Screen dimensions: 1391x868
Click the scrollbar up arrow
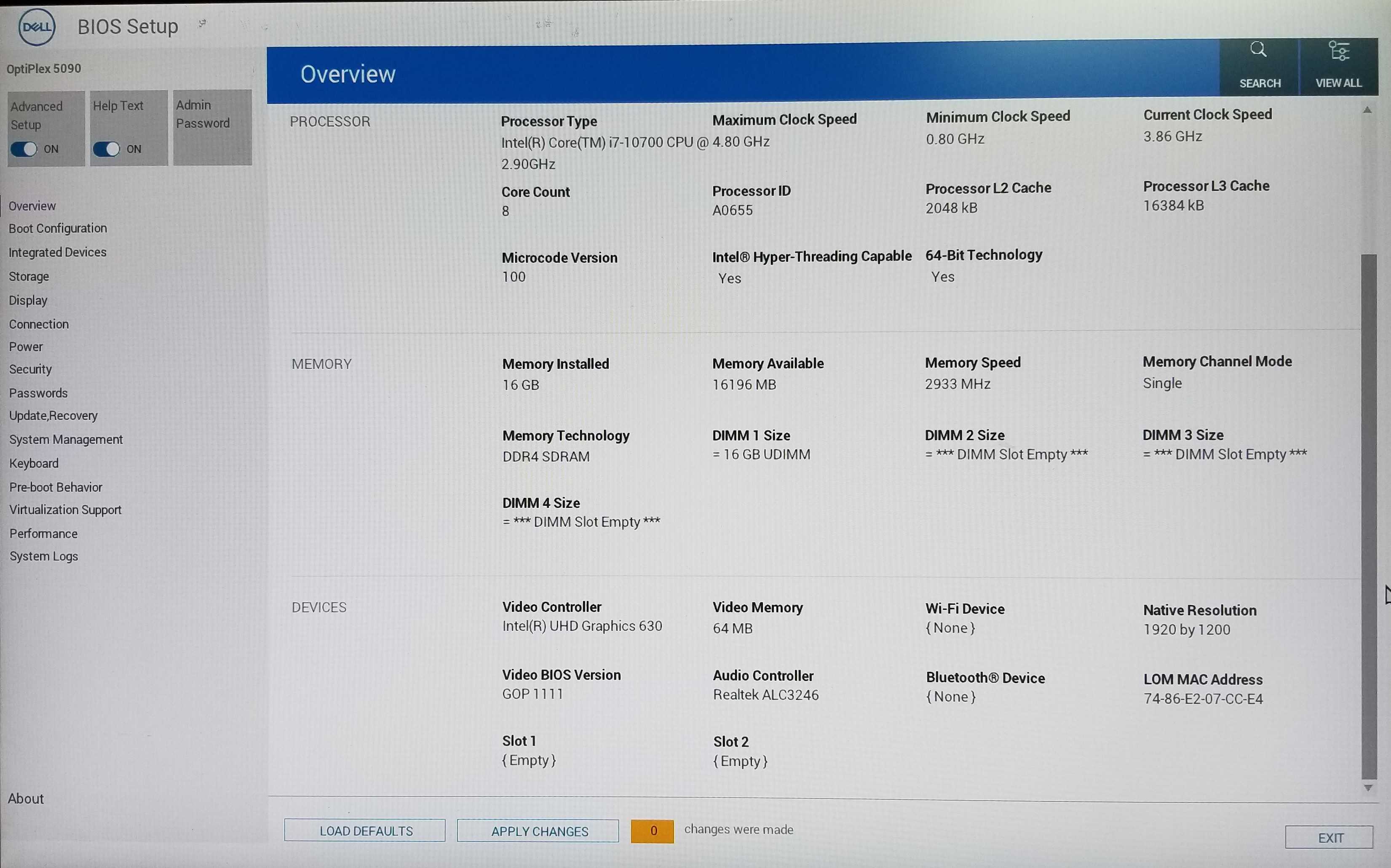point(1367,110)
